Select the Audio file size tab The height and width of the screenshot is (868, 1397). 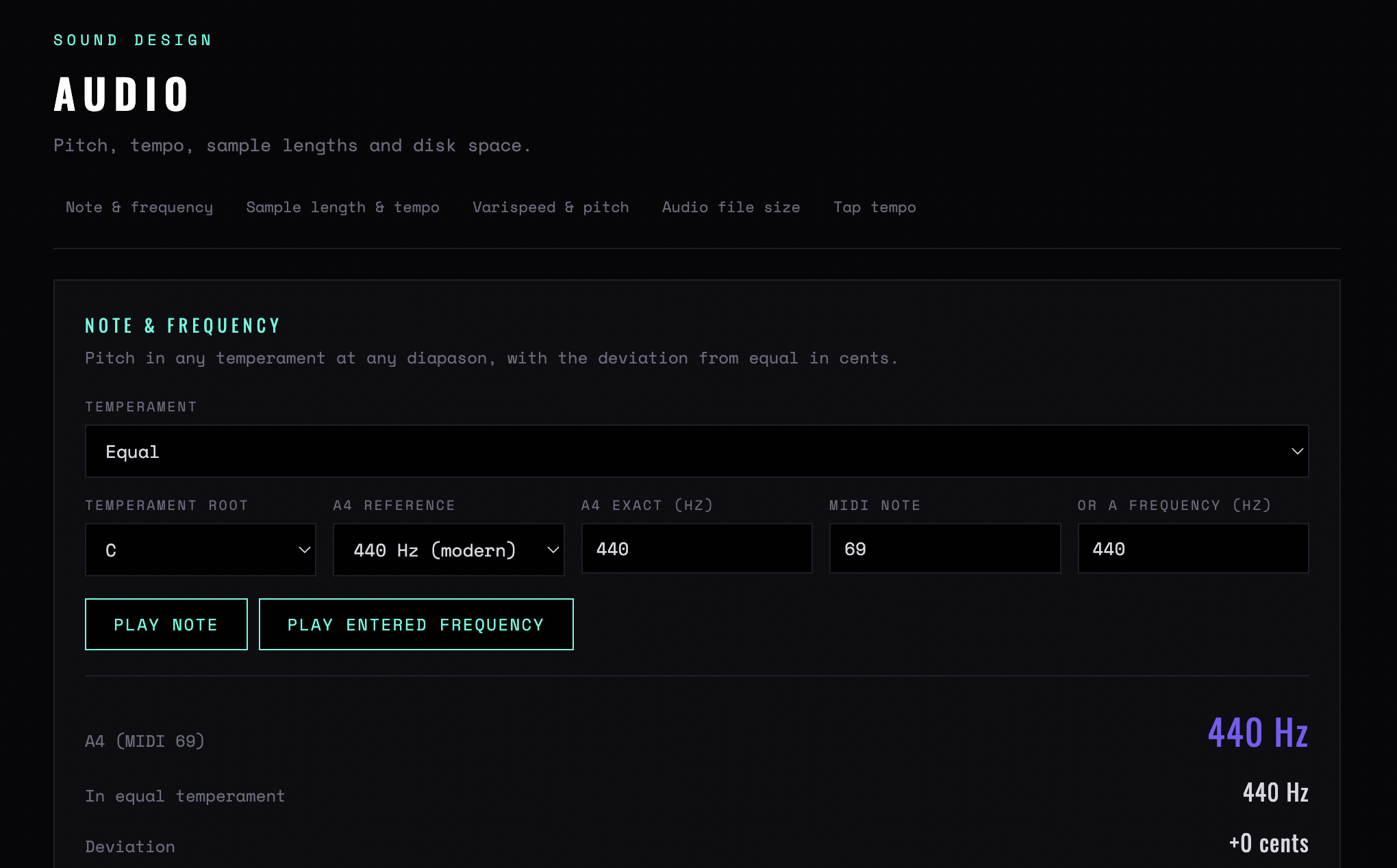tap(731, 207)
